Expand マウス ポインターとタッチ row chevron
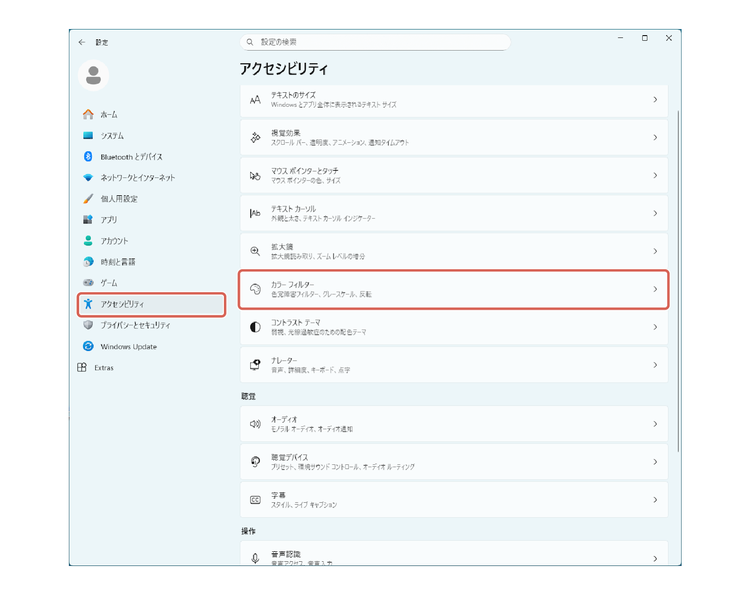Screen dimensions: 750x595 click(655, 176)
